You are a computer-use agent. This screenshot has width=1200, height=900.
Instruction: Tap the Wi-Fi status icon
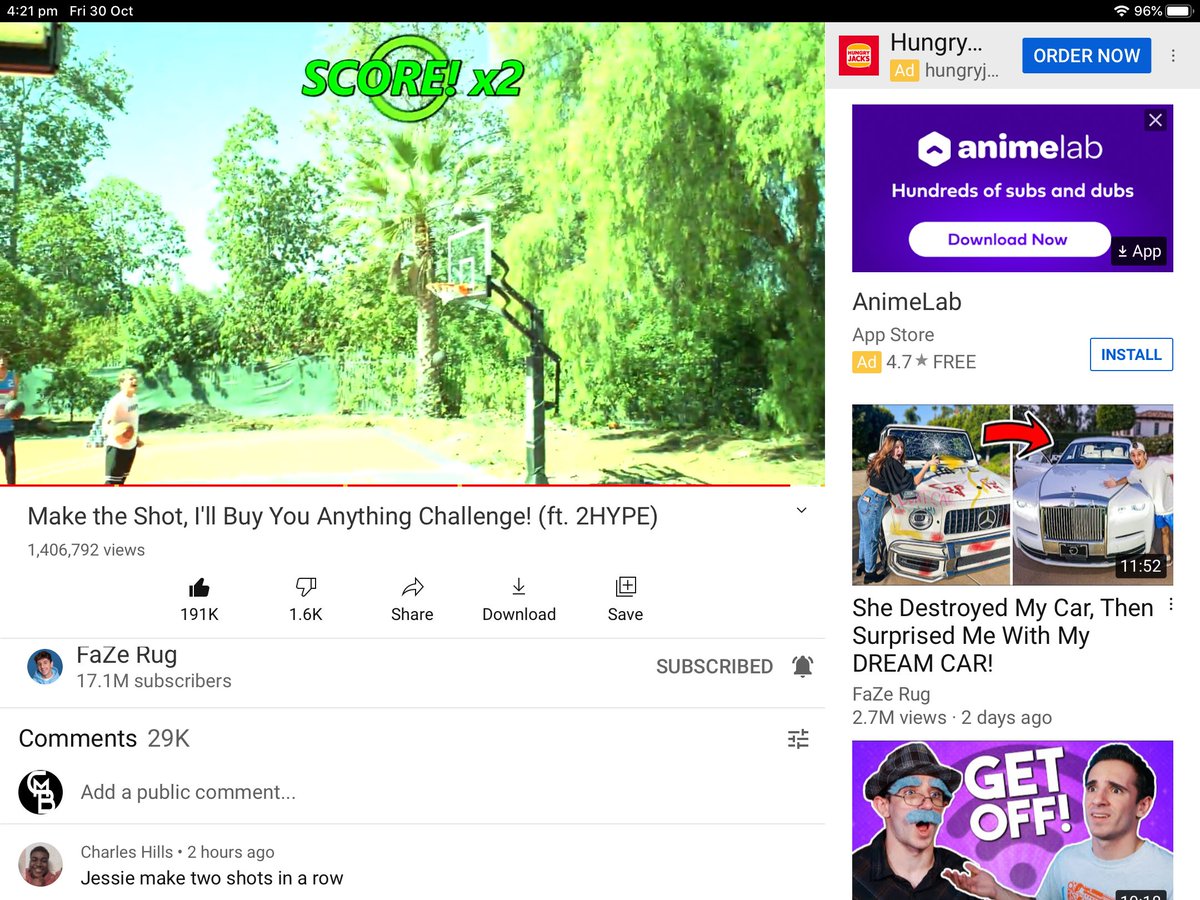(1120, 10)
